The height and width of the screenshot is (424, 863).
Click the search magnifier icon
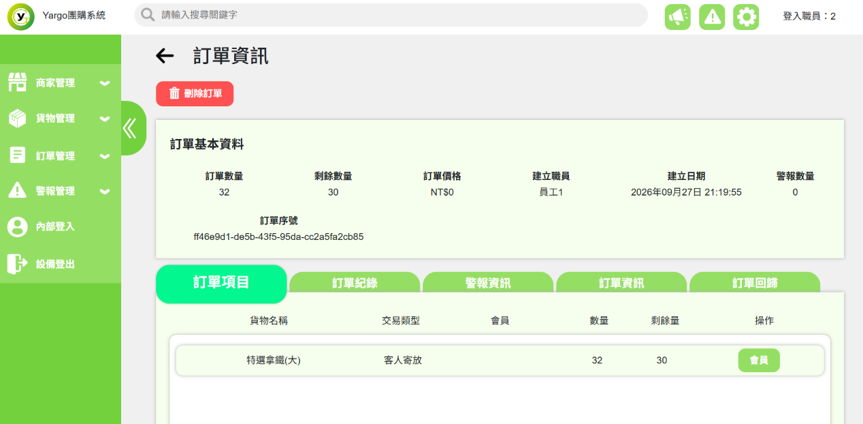pyautogui.click(x=148, y=15)
